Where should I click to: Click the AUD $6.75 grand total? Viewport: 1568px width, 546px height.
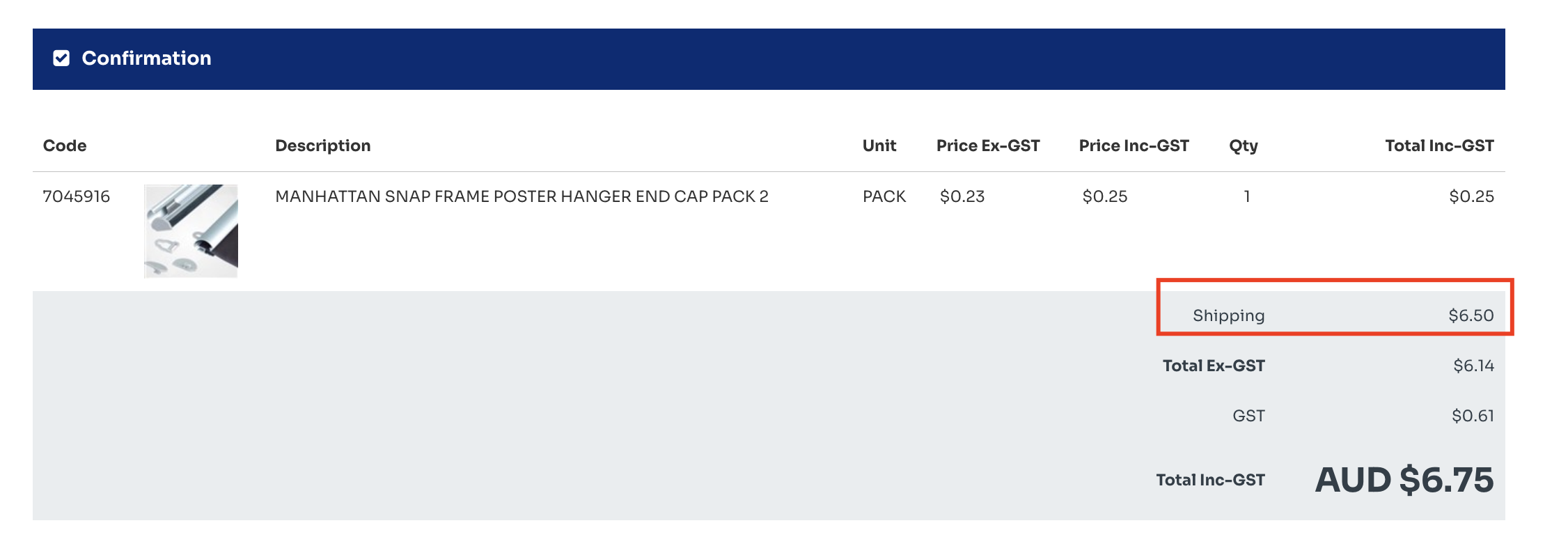point(1404,480)
